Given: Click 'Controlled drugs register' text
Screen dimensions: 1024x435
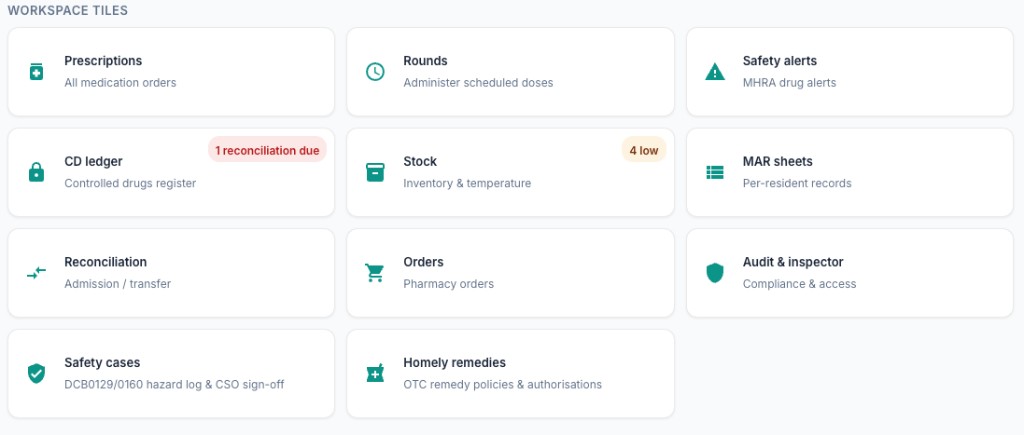Looking at the screenshot, I should coord(130,184).
